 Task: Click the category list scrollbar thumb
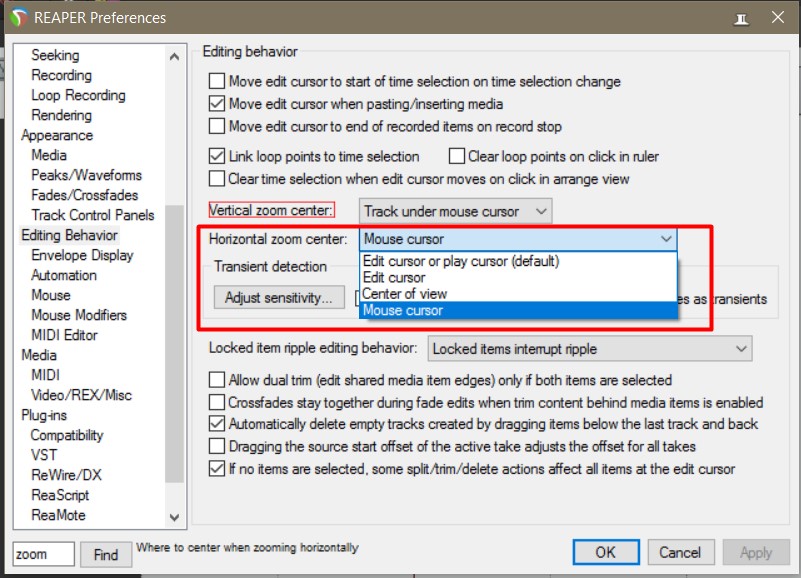point(174,343)
